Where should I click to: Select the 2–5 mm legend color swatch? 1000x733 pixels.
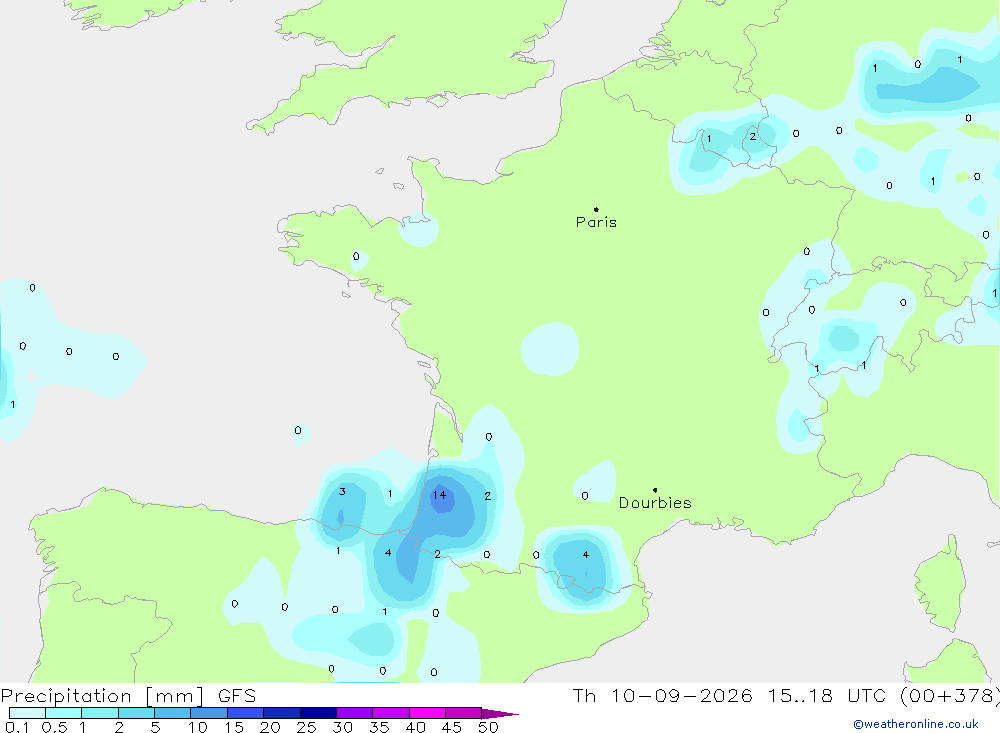coord(136,713)
